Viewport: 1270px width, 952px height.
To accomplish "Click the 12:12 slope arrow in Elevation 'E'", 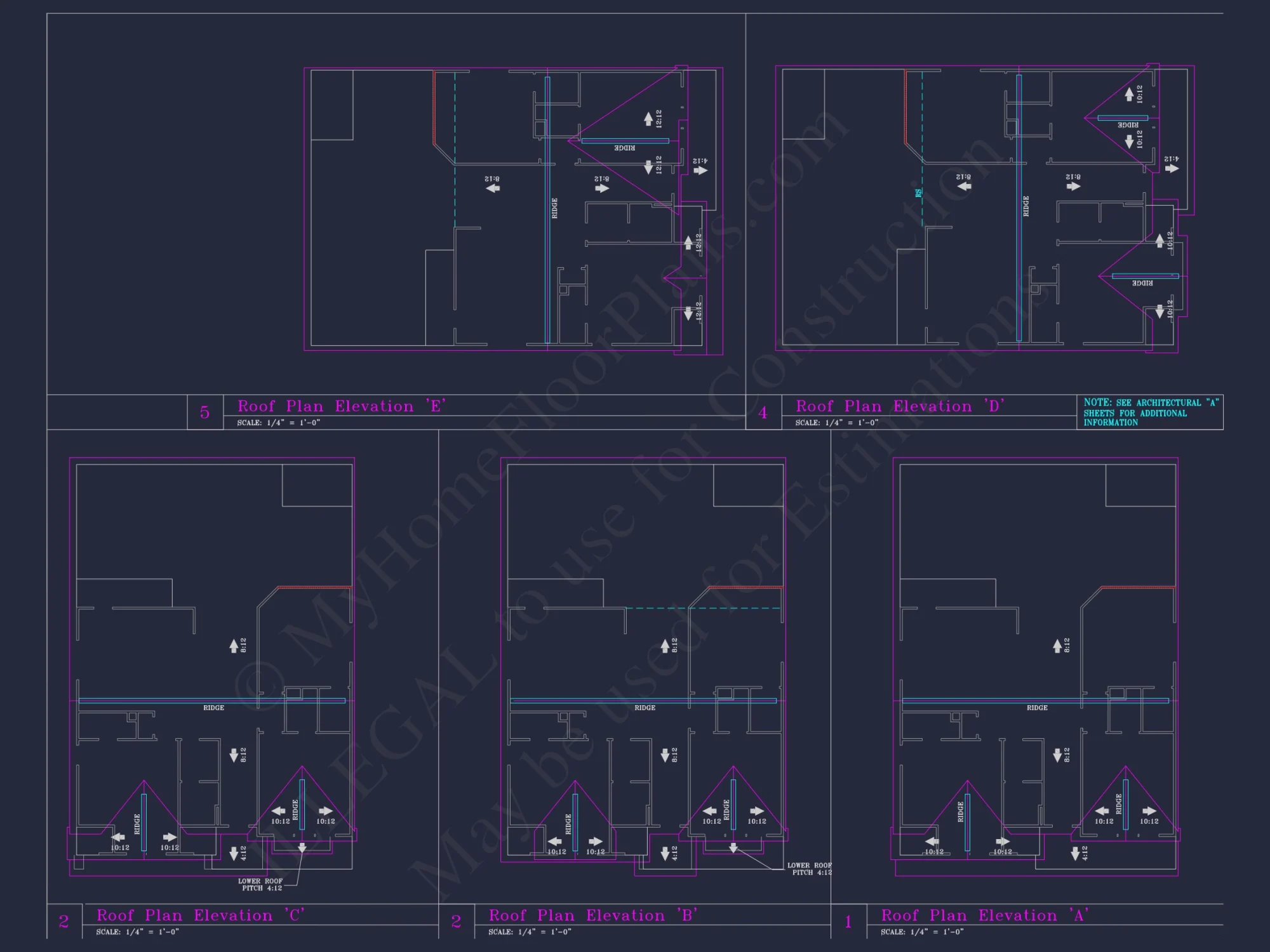I will click(x=648, y=118).
